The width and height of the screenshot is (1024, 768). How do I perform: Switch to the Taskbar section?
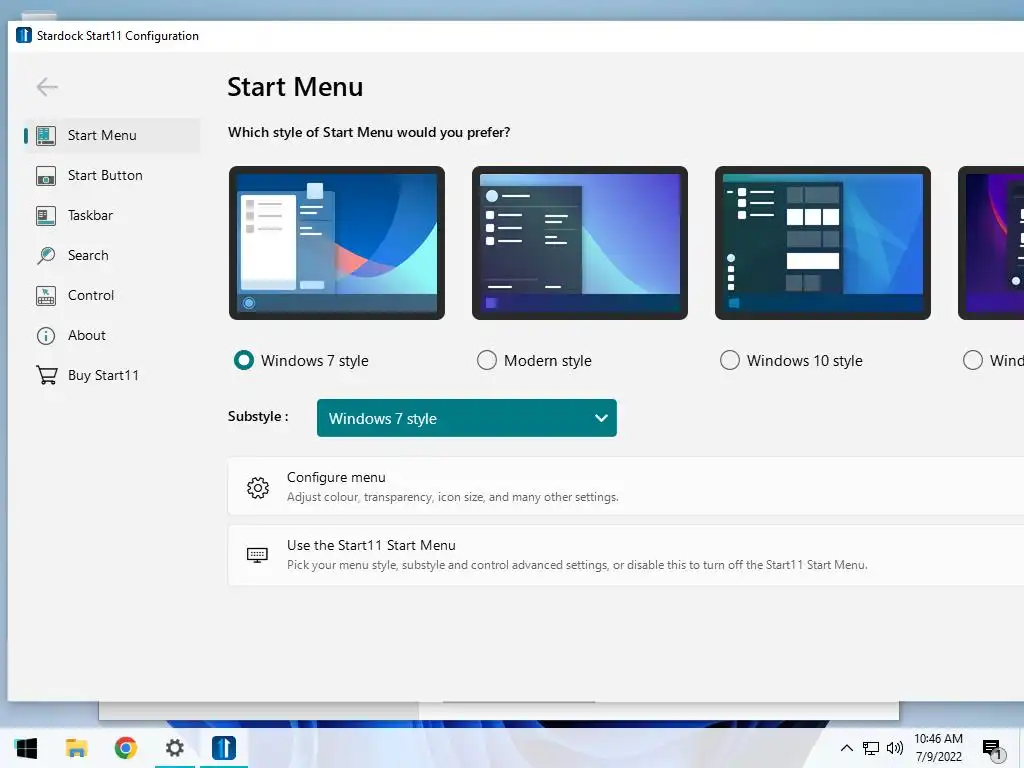click(x=112, y=216)
